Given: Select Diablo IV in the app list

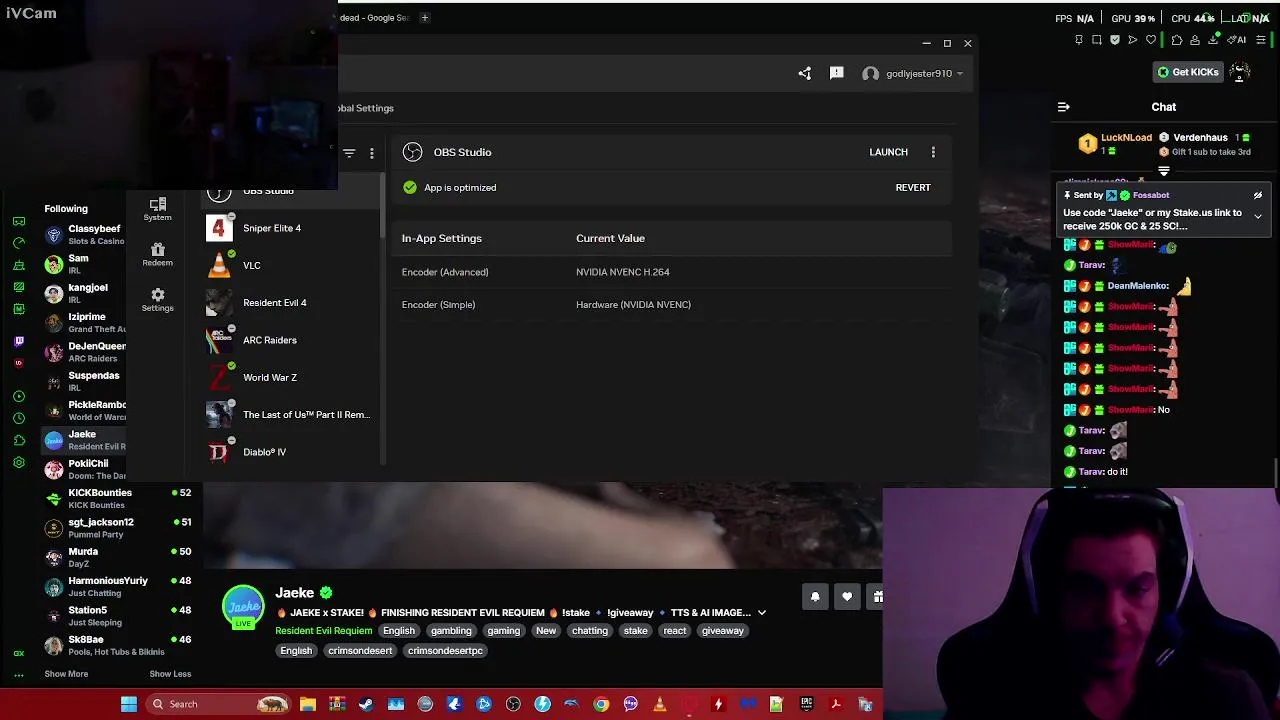Looking at the screenshot, I should [x=290, y=452].
